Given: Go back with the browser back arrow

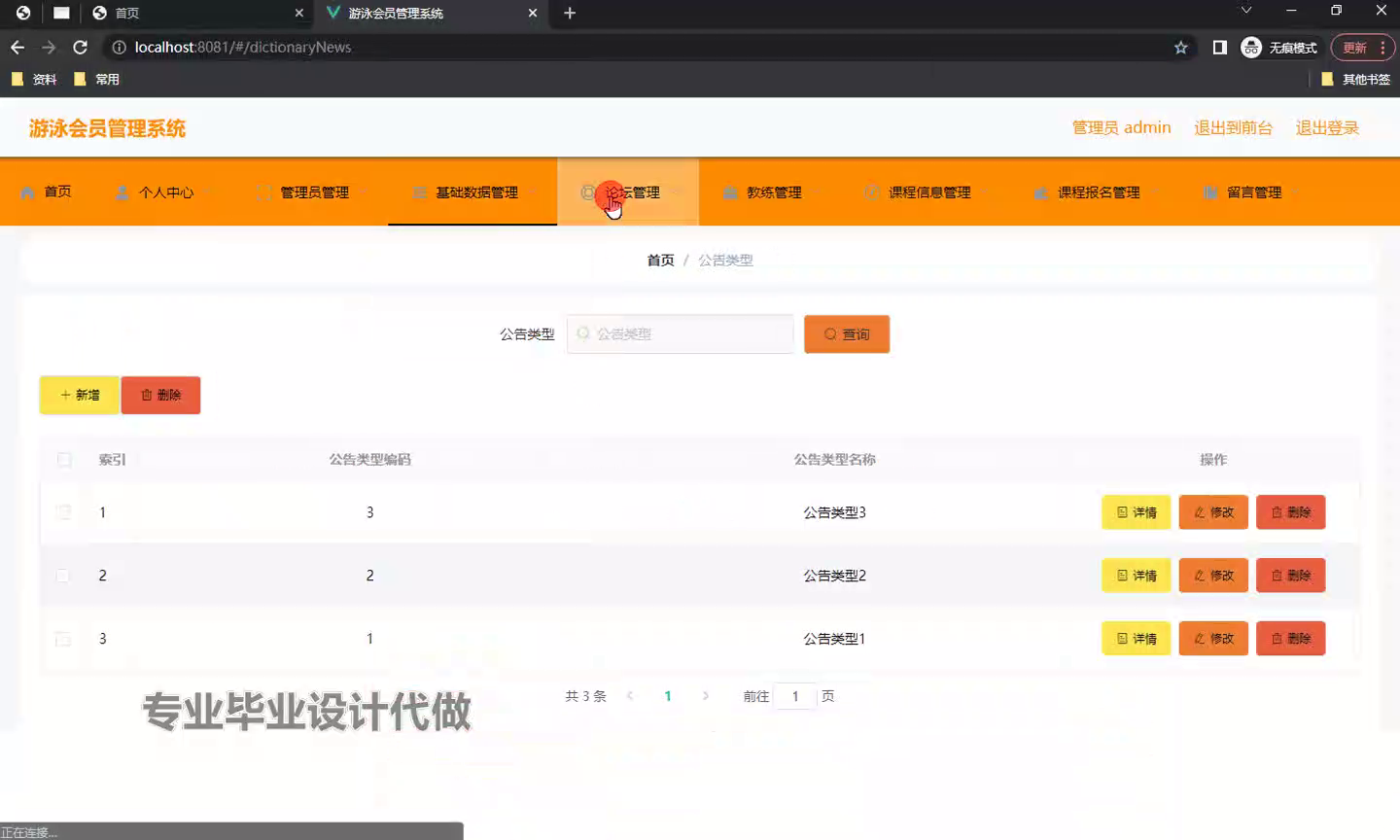Looking at the screenshot, I should (x=17, y=47).
